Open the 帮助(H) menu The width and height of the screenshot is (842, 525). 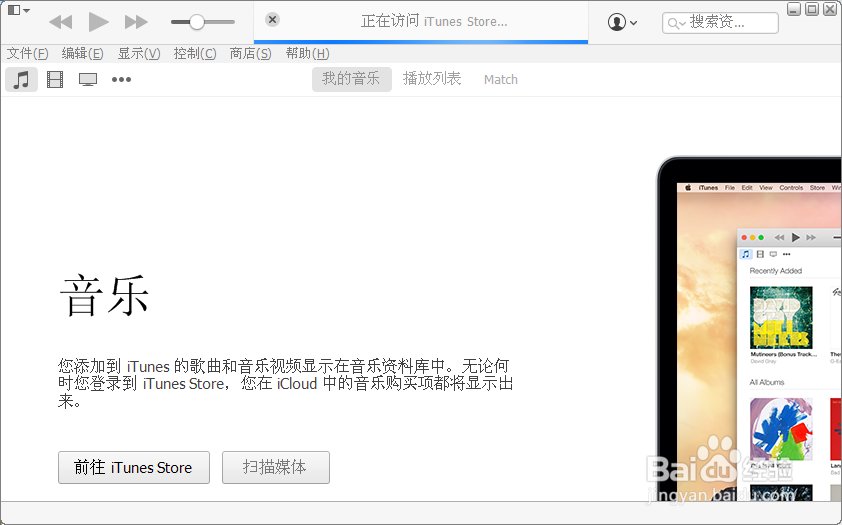click(x=307, y=54)
